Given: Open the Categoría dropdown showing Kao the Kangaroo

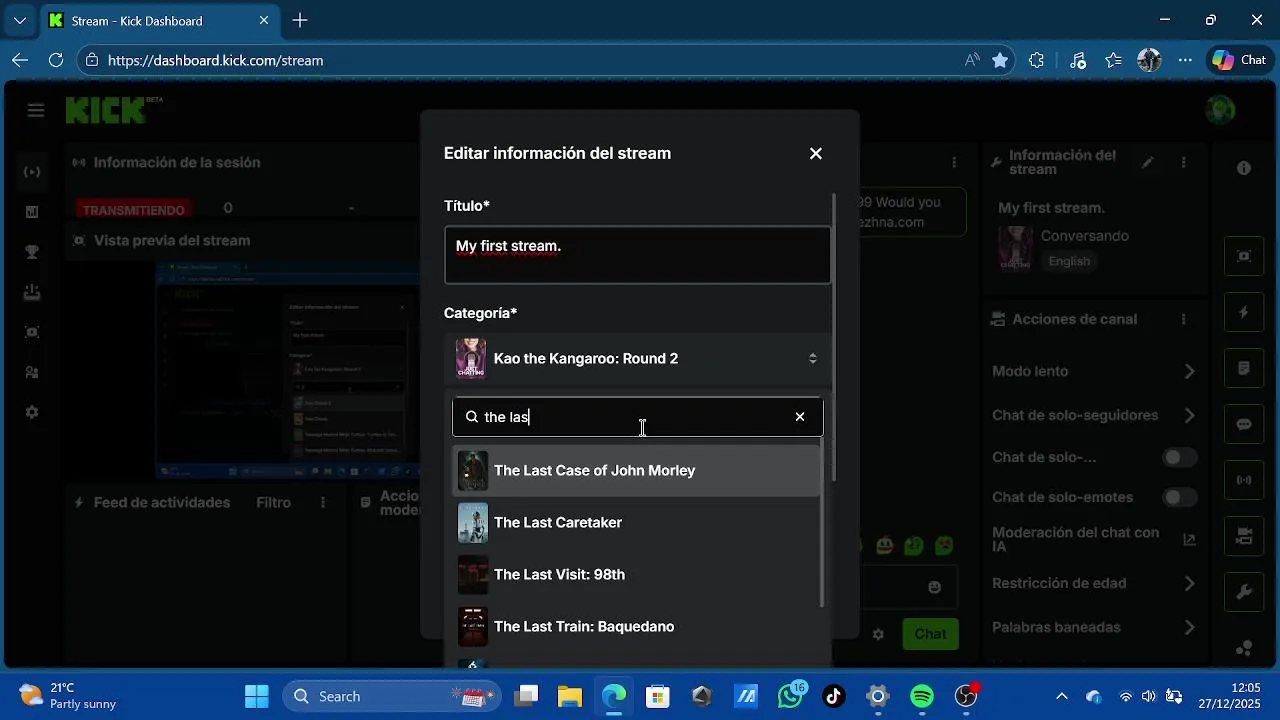Looking at the screenshot, I should coord(637,358).
